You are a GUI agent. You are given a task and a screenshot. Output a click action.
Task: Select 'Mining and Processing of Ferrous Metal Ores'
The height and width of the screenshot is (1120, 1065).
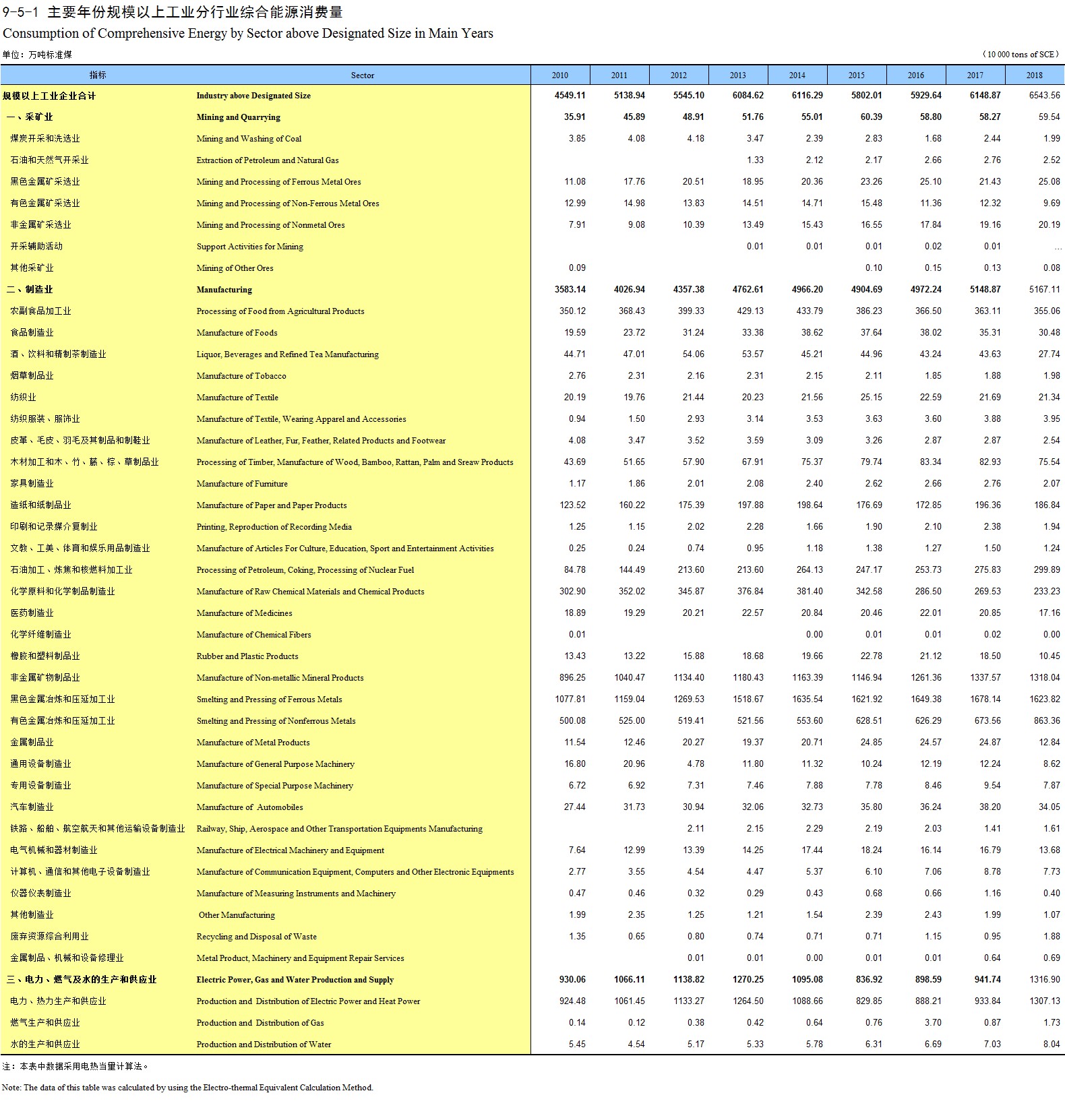coord(278,182)
